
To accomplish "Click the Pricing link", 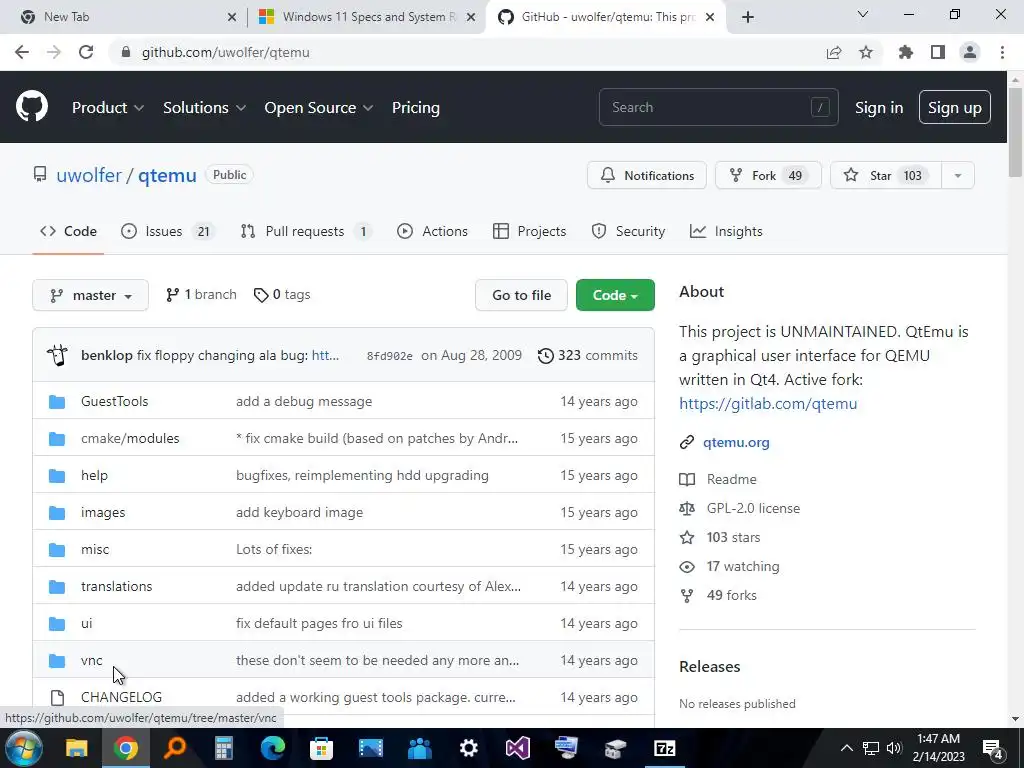I will [415, 108].
